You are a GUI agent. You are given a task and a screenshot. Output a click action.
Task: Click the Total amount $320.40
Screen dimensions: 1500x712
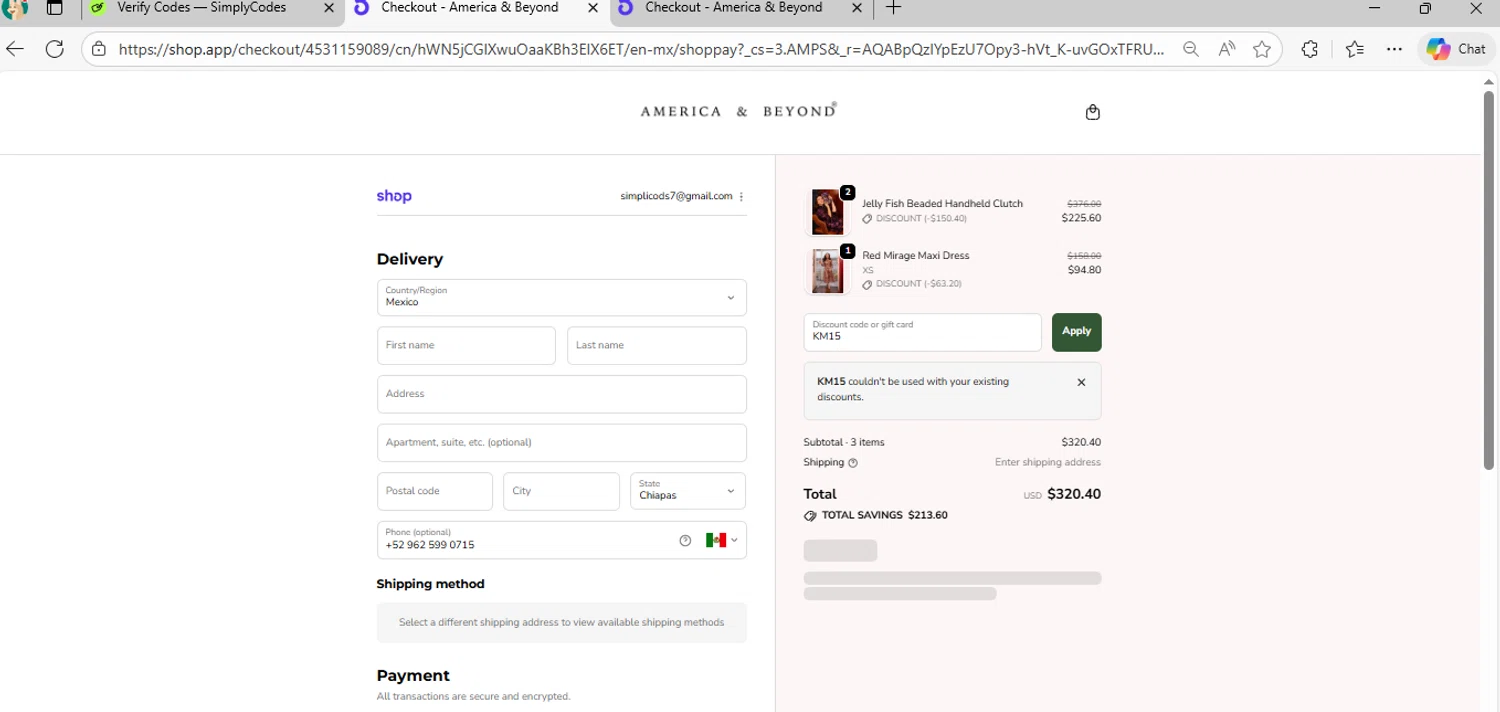point(1073,494)
